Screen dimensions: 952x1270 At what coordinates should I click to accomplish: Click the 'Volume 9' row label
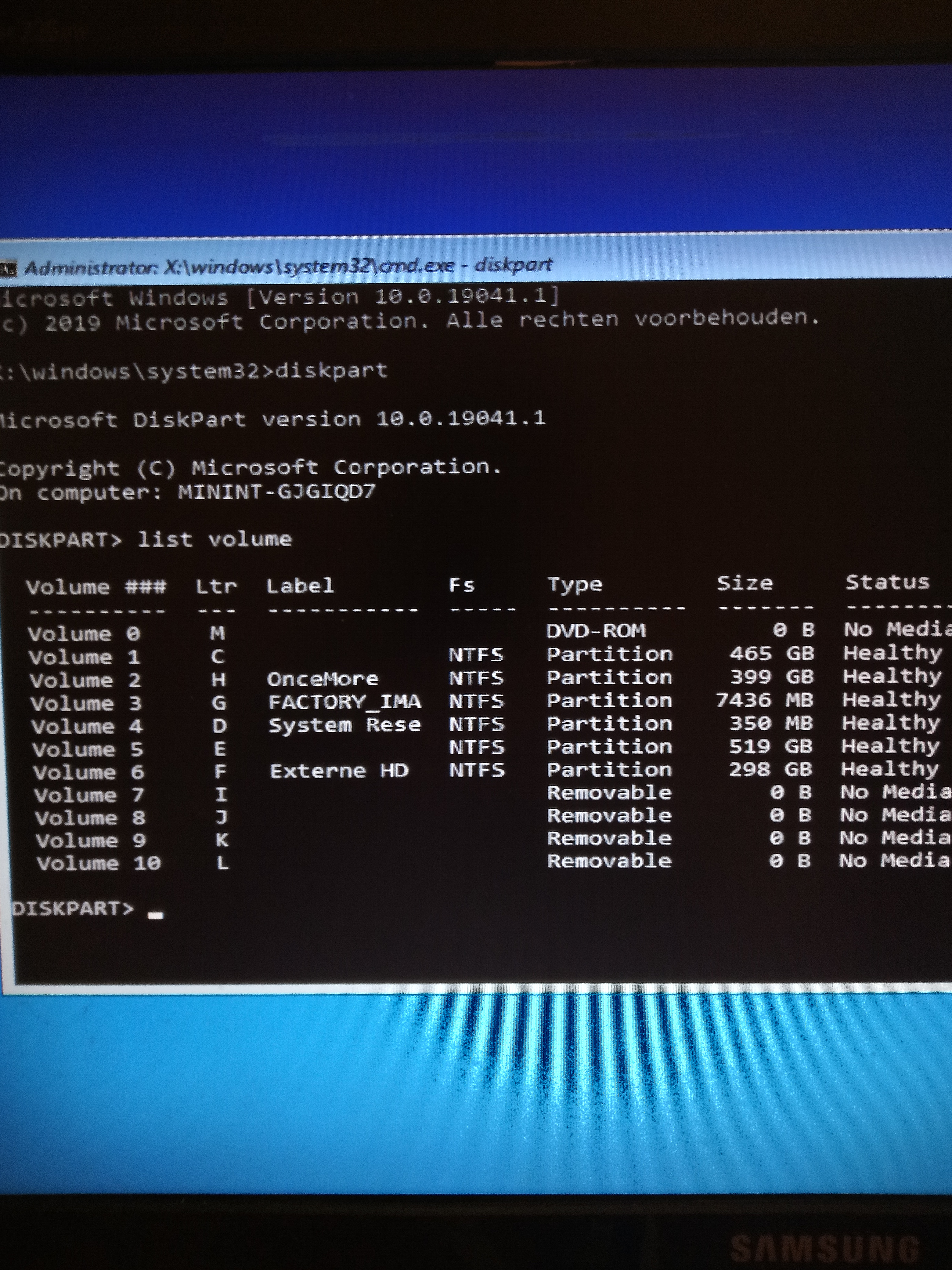coord(91,840)
